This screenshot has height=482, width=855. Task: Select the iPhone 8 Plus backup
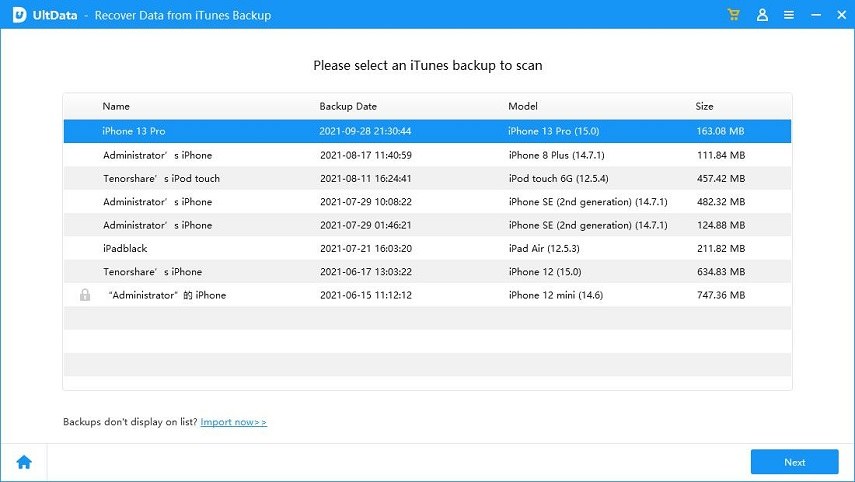427,155
